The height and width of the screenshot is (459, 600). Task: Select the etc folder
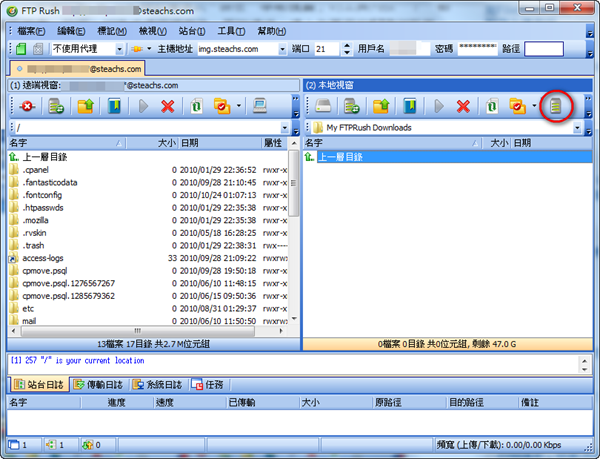click(x=28, y=309)
